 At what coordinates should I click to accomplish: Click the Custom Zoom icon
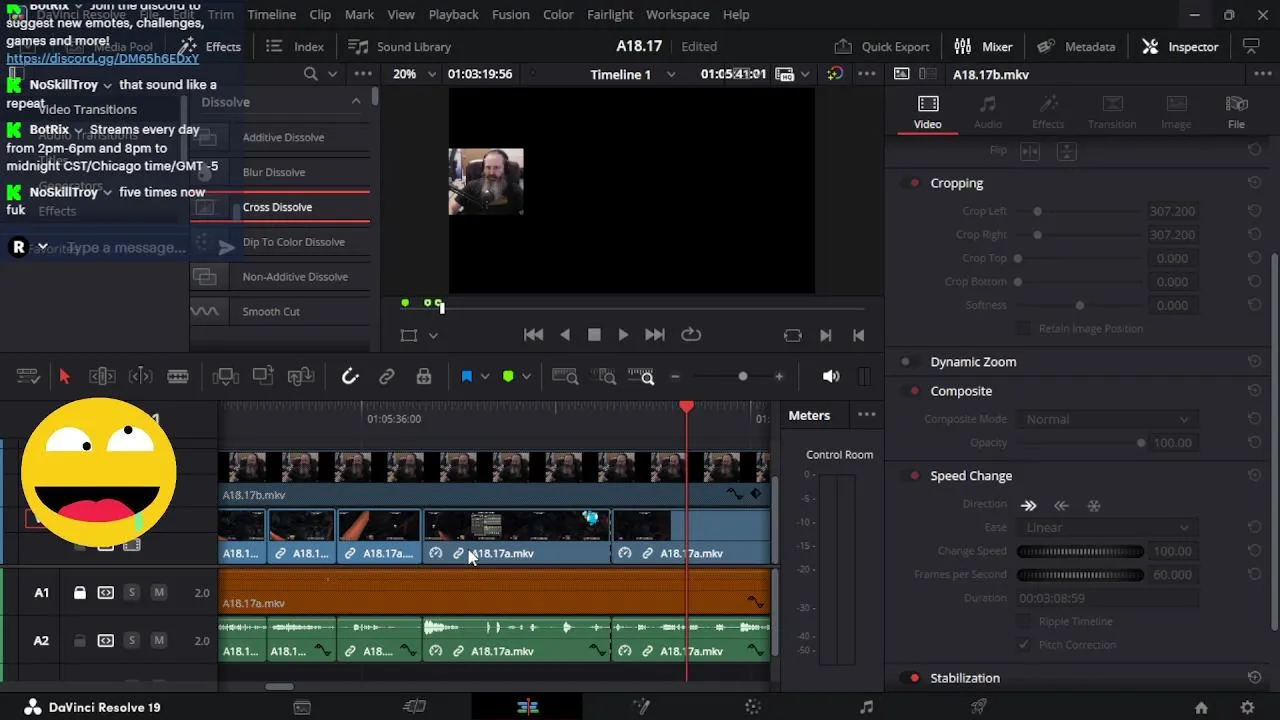pyautogui.click(x=641, y=376)
